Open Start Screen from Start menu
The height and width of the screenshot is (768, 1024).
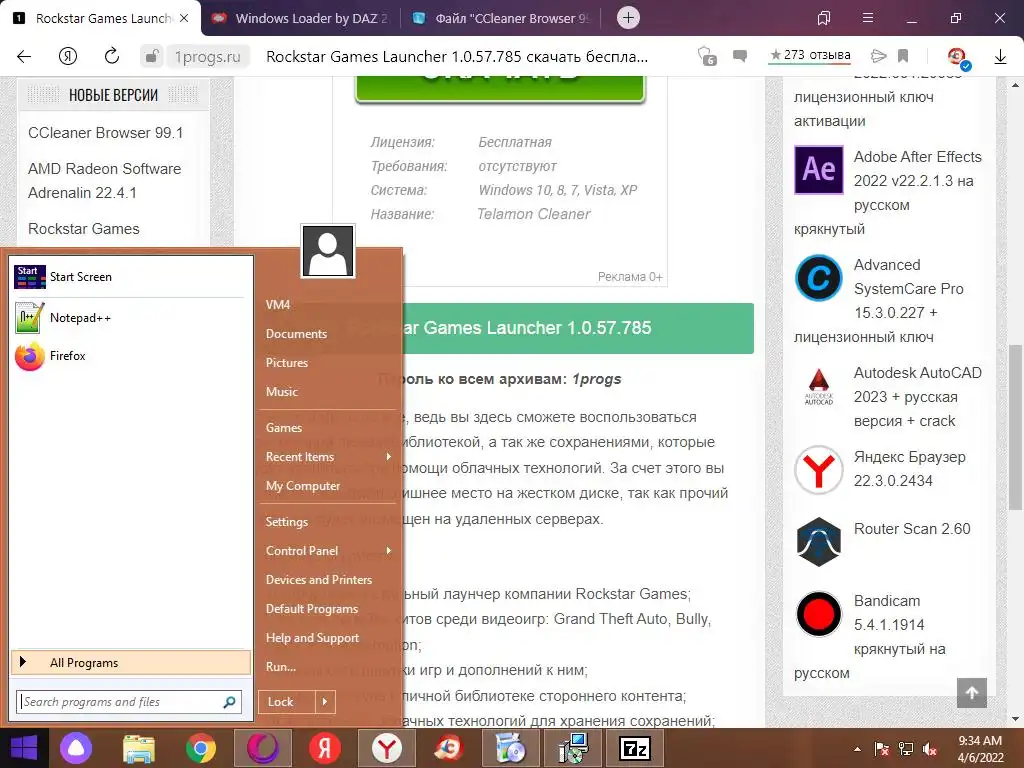131,277
